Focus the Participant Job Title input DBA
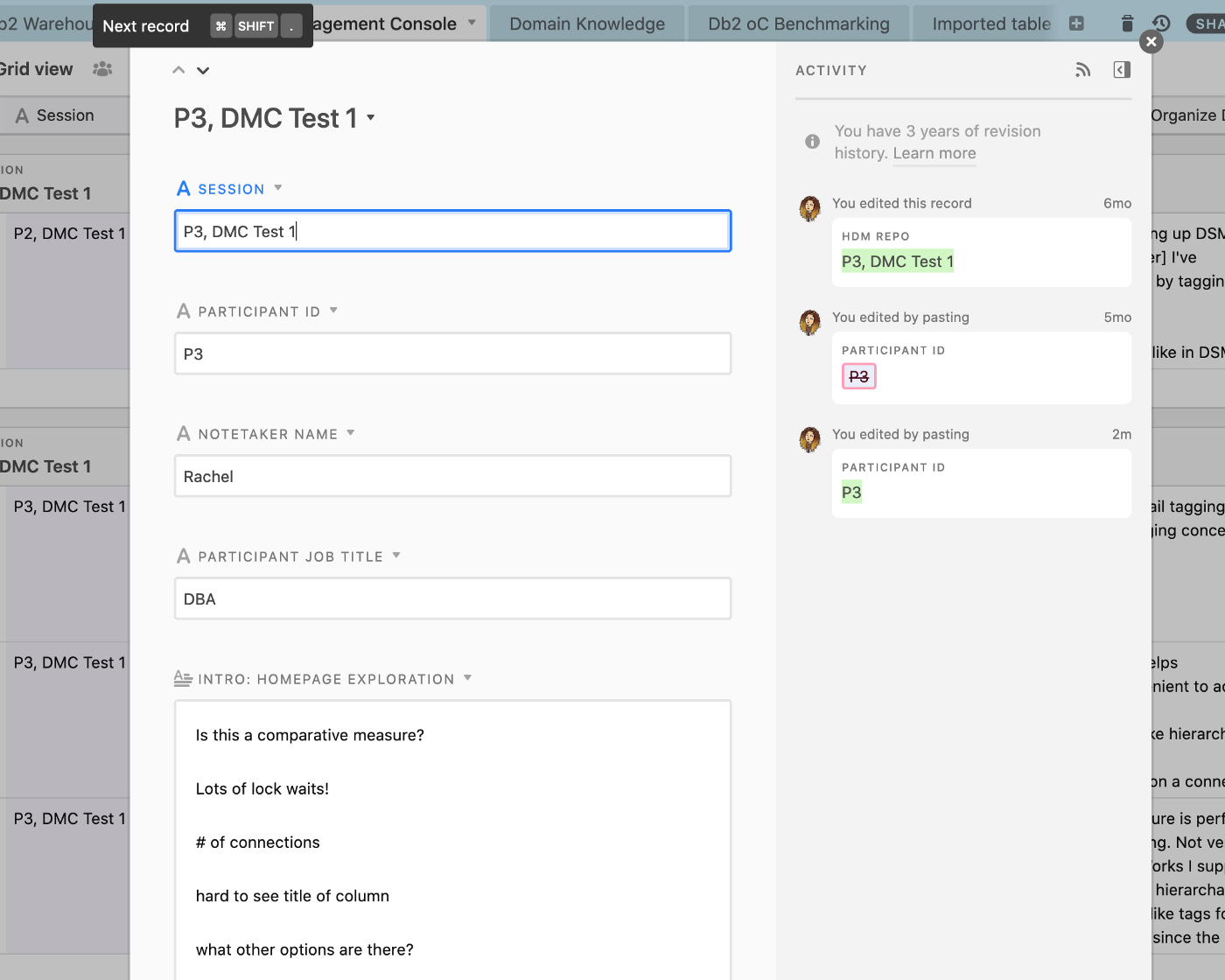This screenshot has height=980, width=1225. [x=452, y=598]
